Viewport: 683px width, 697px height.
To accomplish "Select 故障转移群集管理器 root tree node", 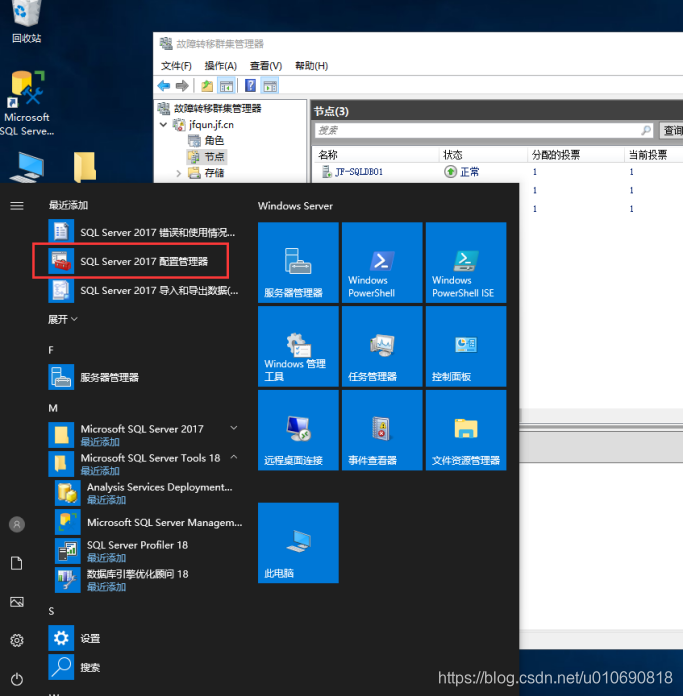I will pos(217,108).
